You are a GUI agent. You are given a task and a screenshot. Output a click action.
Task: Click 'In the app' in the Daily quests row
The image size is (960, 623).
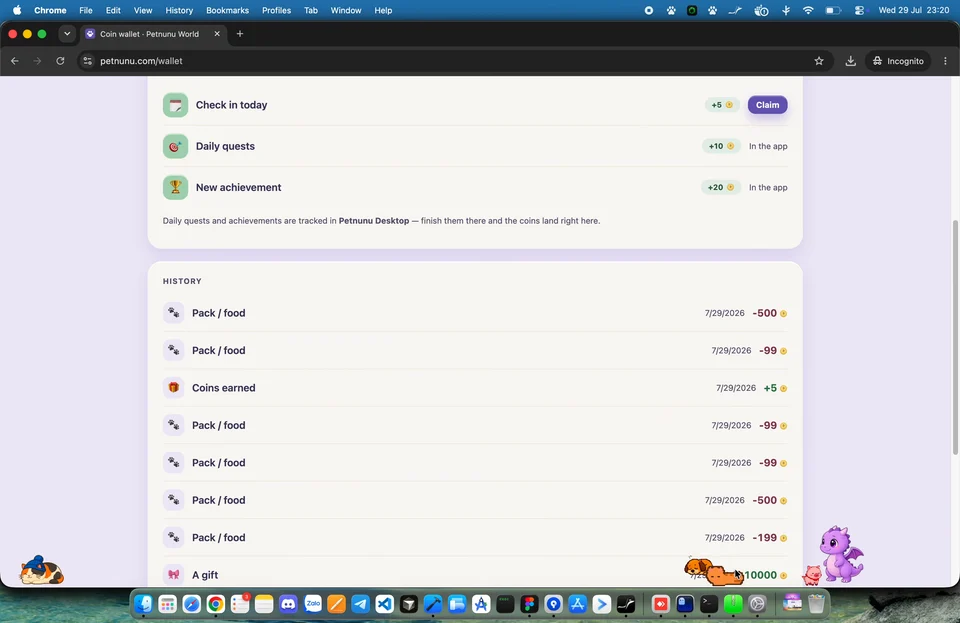coord(768,146)
